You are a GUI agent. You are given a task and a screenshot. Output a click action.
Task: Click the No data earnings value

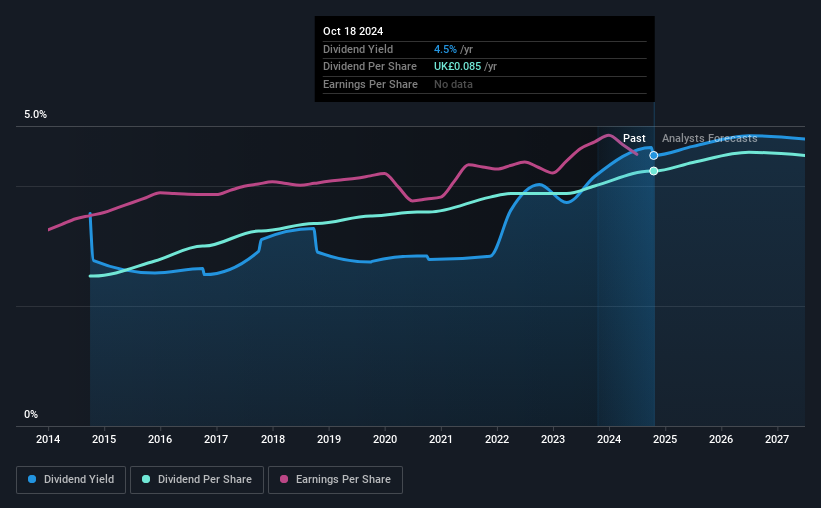(x=453, y=84)
